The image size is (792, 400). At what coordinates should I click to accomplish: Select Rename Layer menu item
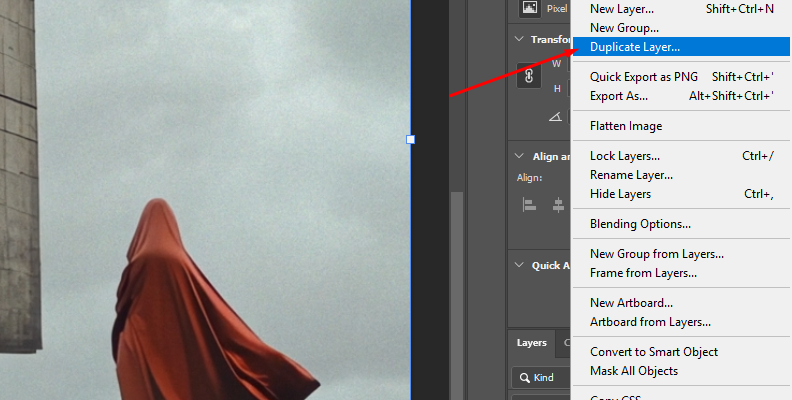coord(630,175)
